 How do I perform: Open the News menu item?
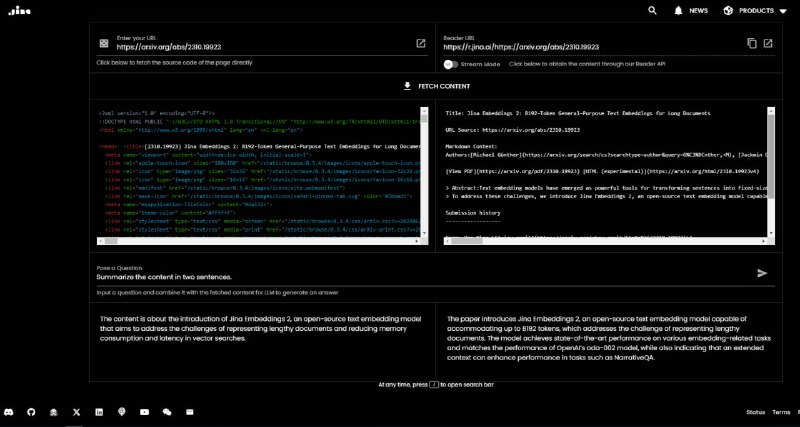(x=698, y=10)
